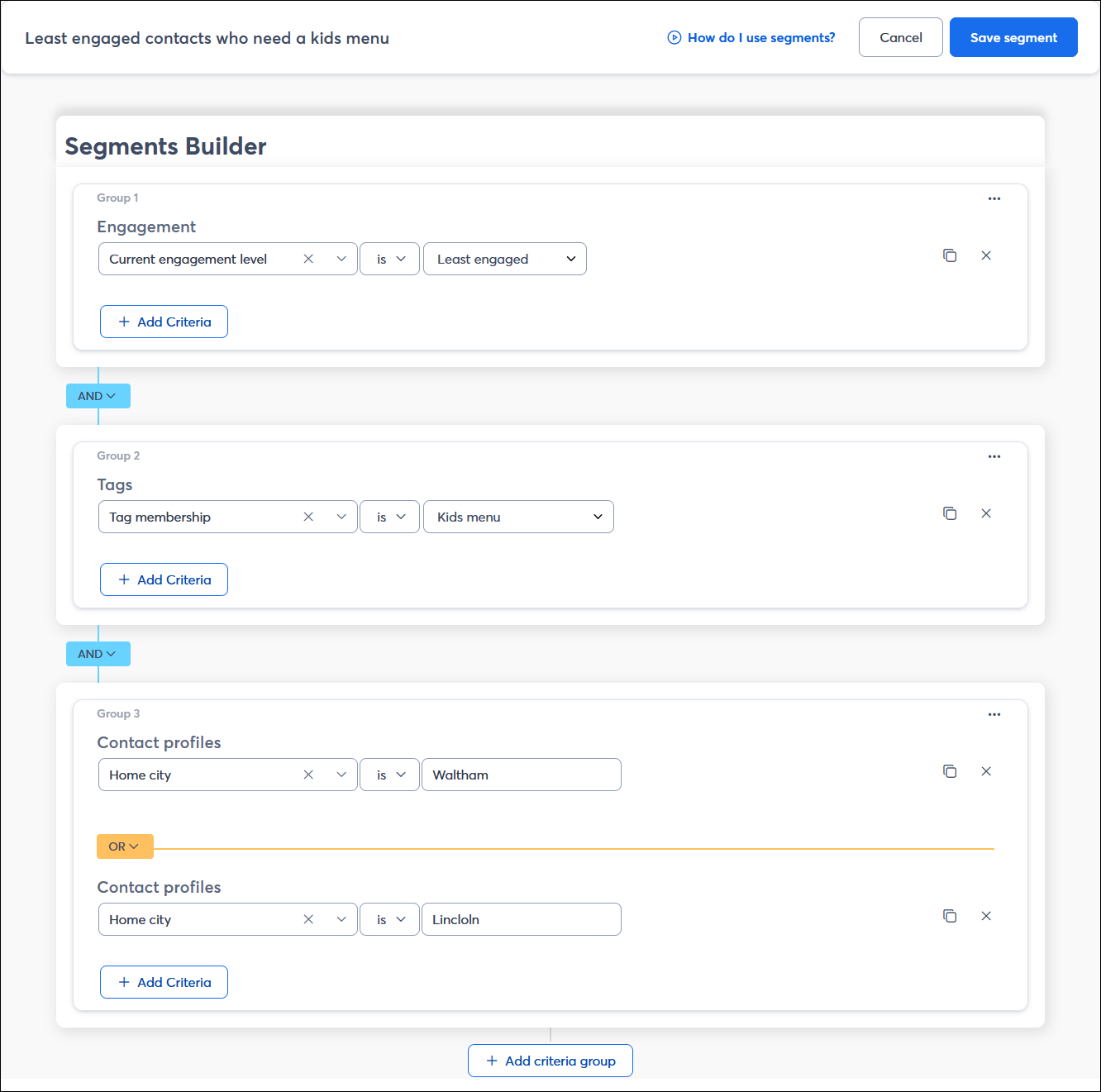Screen dimensions: 1101x1092
Task: Open Group 1 three-dot options menu
Action: [x=994, y=198]
